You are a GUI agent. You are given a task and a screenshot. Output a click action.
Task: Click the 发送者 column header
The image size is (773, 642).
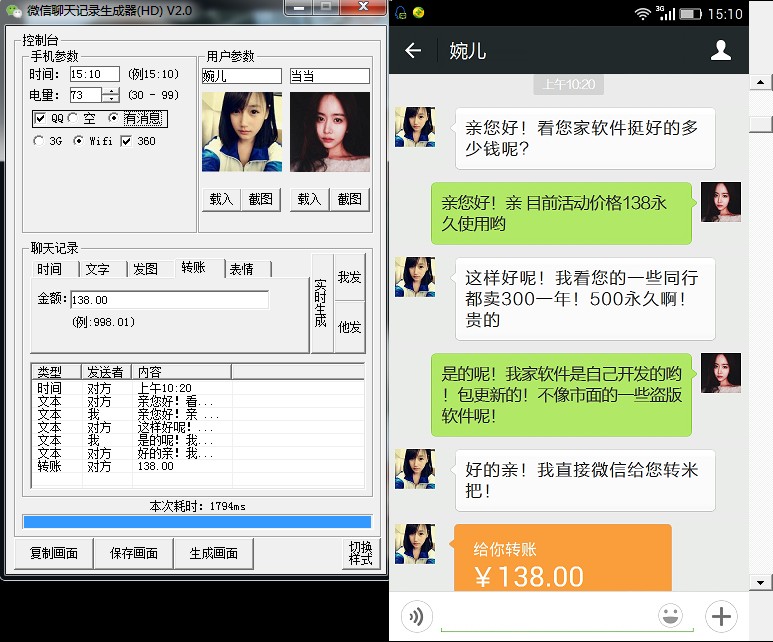pyautogui.click(x=106, y=371)
